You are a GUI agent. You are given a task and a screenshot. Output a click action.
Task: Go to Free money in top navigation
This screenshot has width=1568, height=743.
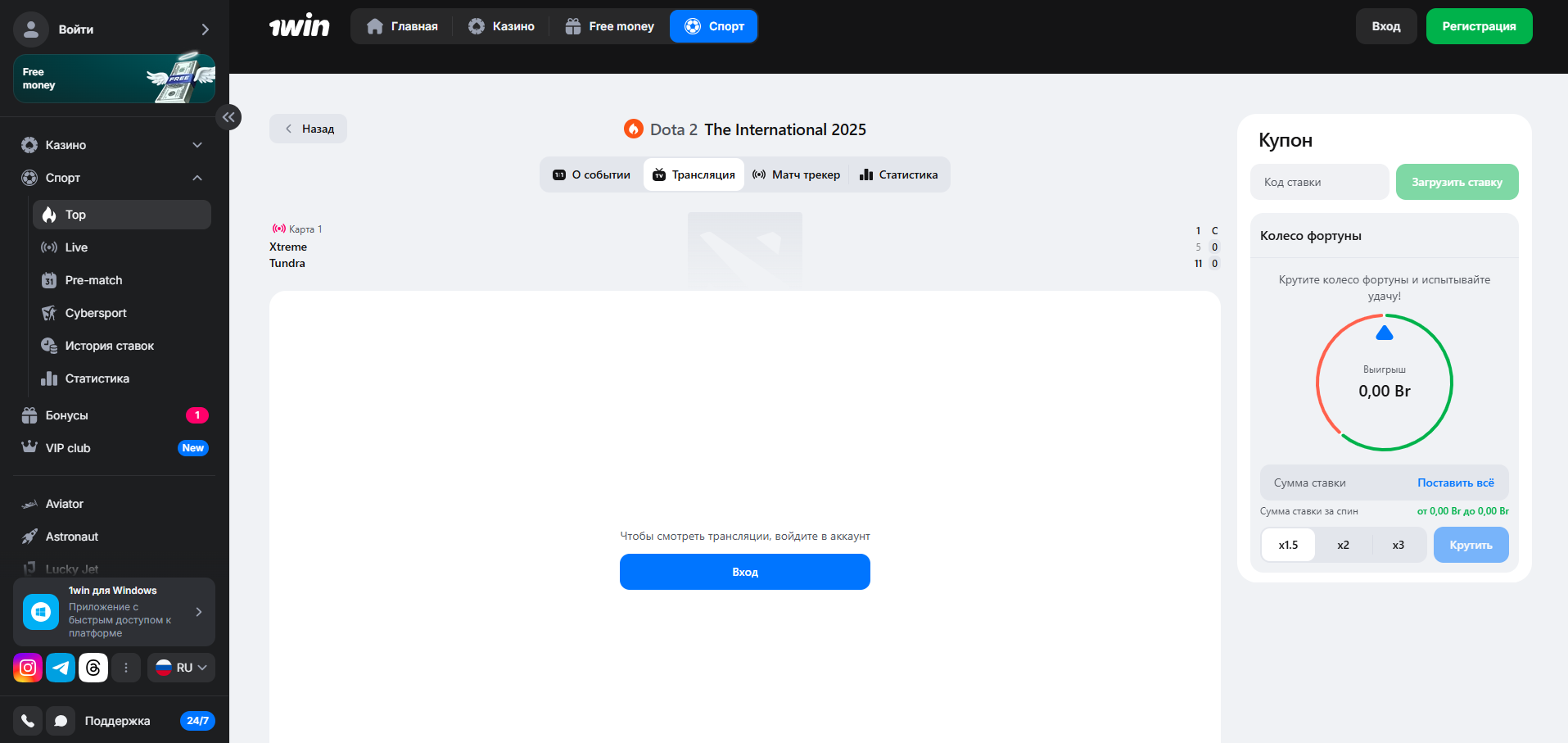610,26
